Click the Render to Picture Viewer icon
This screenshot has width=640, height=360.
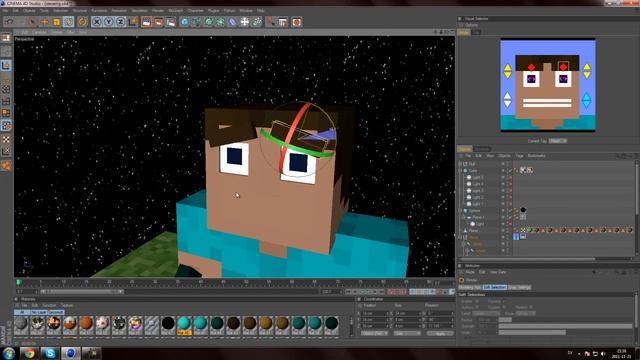tap(158, 22)
